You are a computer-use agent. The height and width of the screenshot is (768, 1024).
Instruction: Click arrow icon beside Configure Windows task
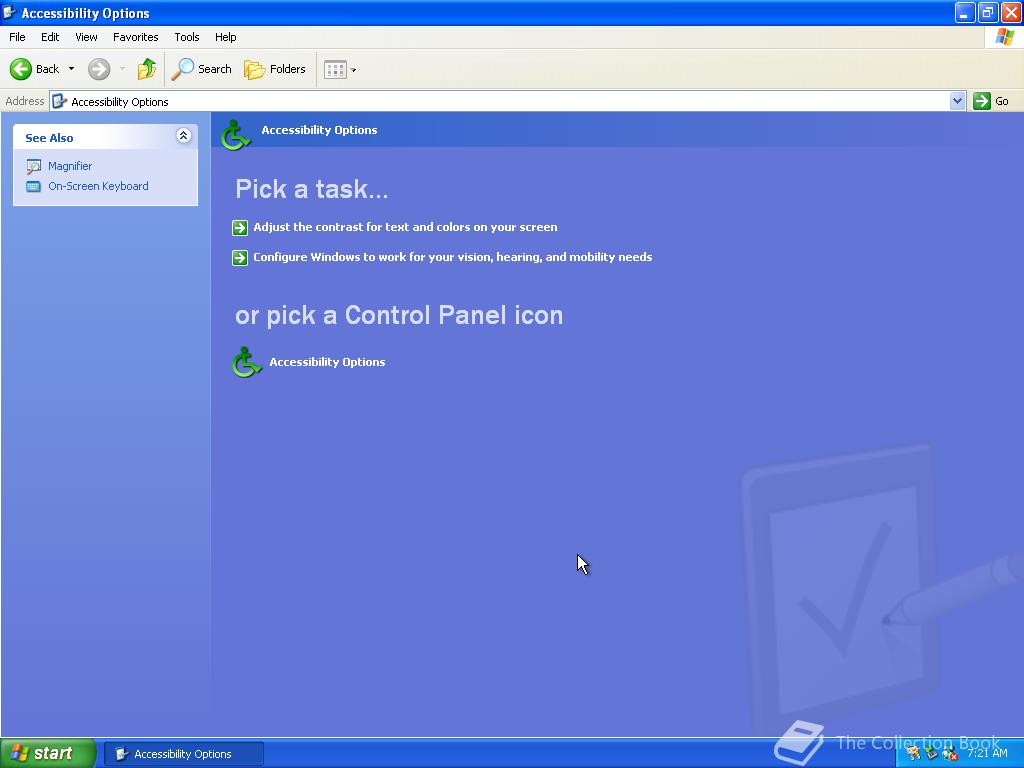coord(240,257)
